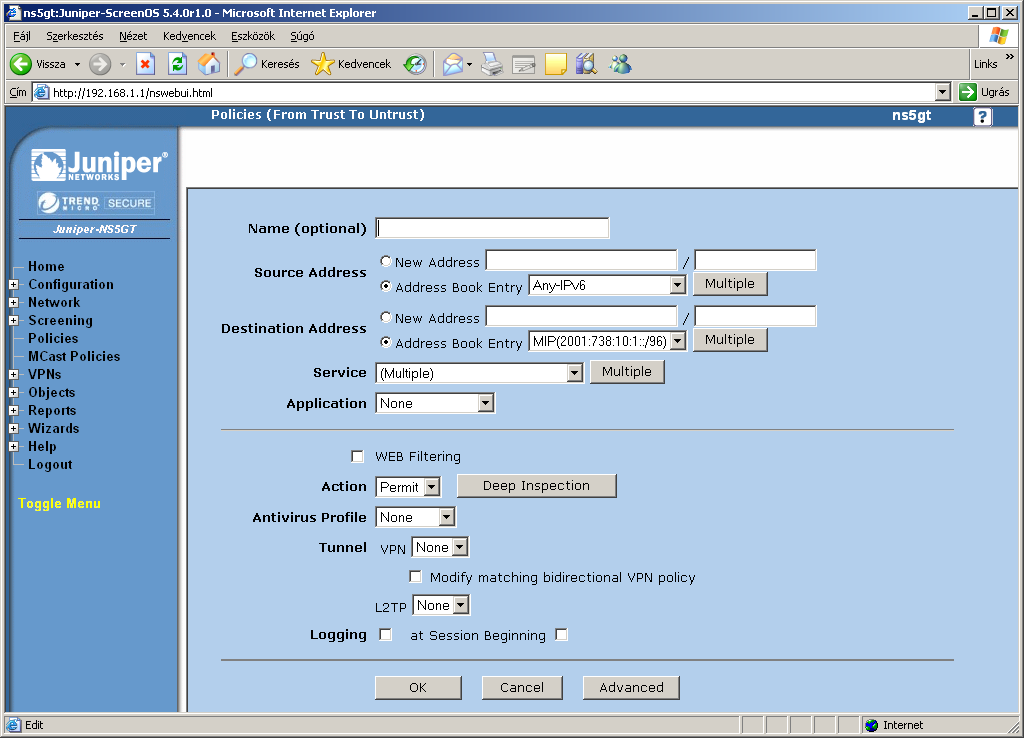Open the Szerkesztés menu
The height and width of the screenshot is (738, 1024).
click(74, 35)
